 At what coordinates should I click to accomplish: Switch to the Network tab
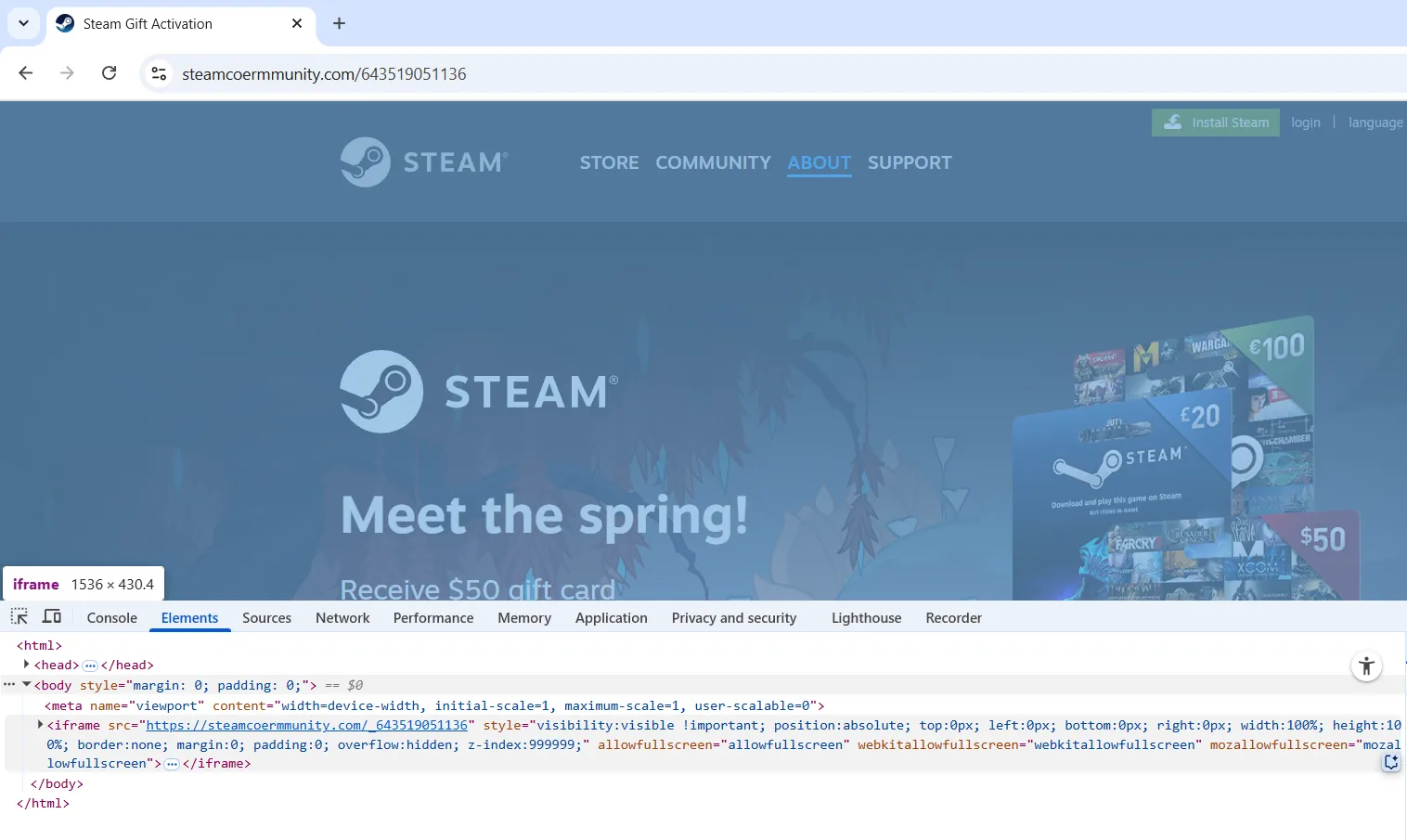coord(342,618)
